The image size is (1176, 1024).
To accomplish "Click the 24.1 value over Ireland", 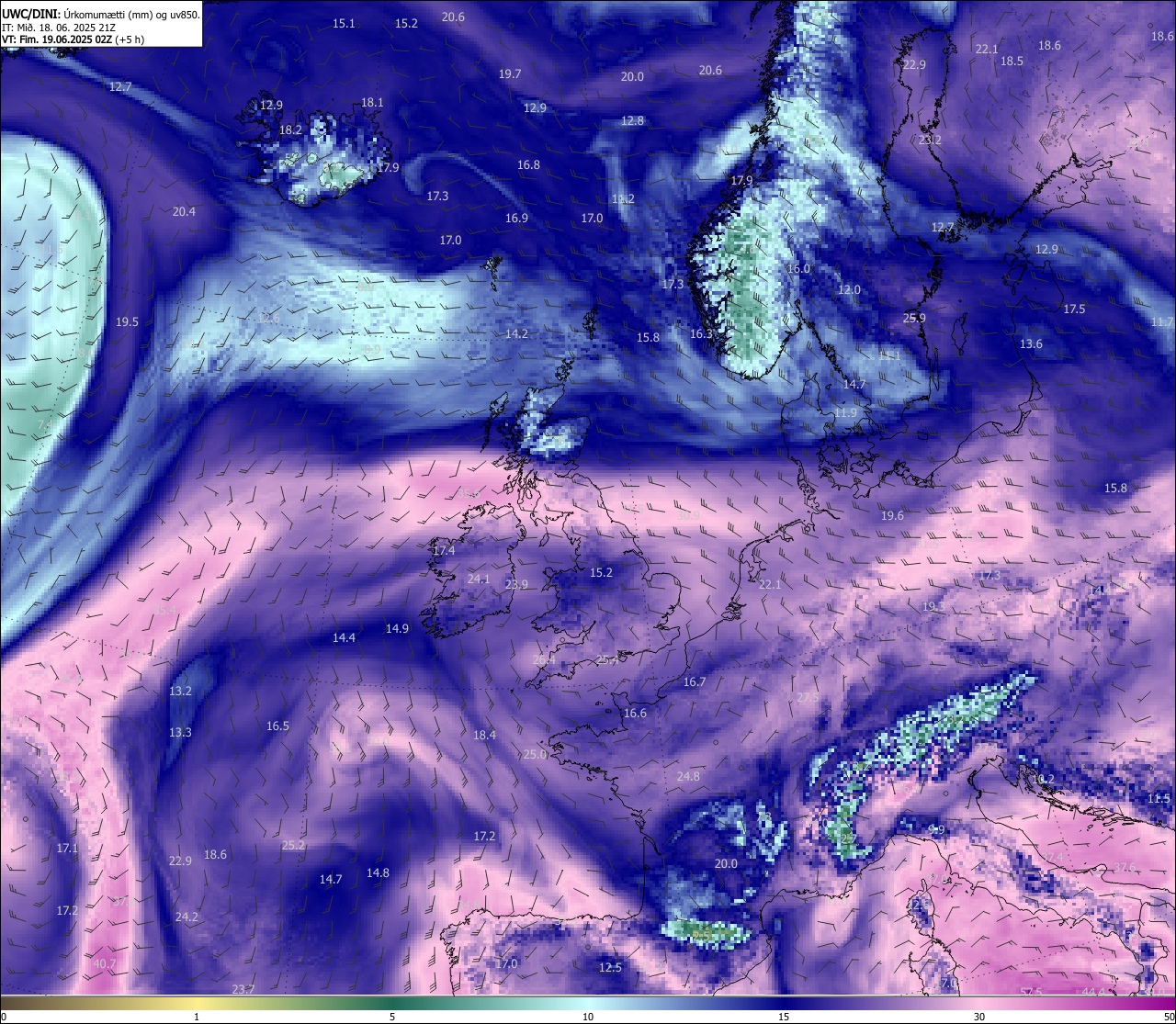I will pyautogui.click(x=479, y=579).
